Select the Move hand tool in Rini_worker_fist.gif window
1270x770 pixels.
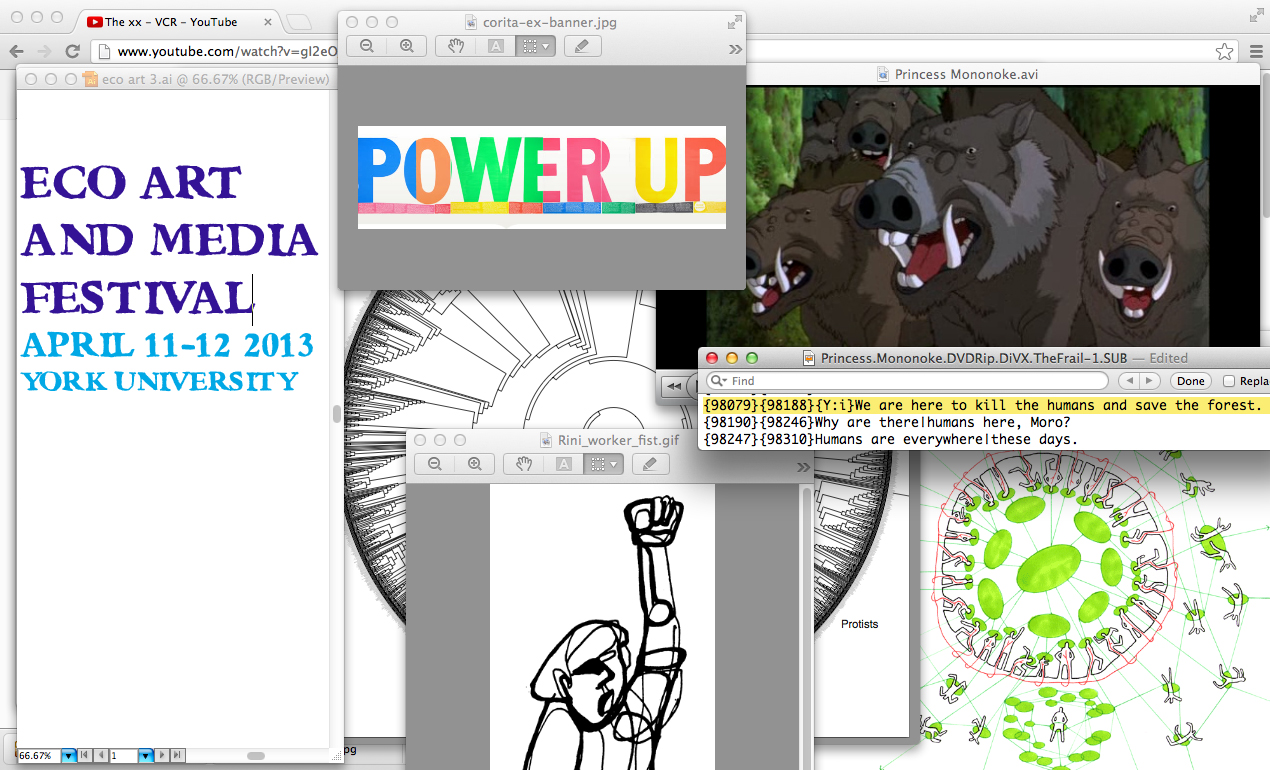click(x=524, y=464)
